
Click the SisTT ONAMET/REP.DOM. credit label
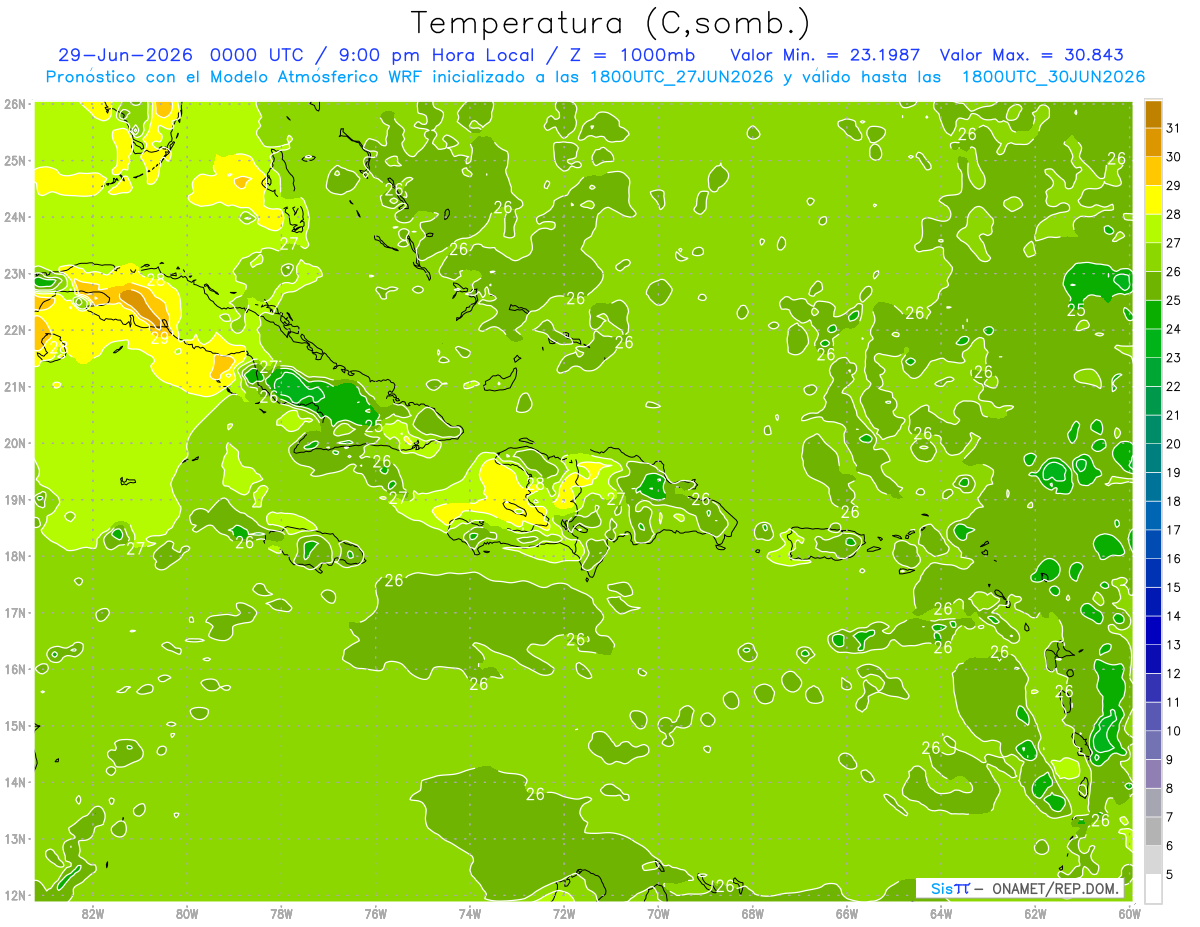point(1020,889)
